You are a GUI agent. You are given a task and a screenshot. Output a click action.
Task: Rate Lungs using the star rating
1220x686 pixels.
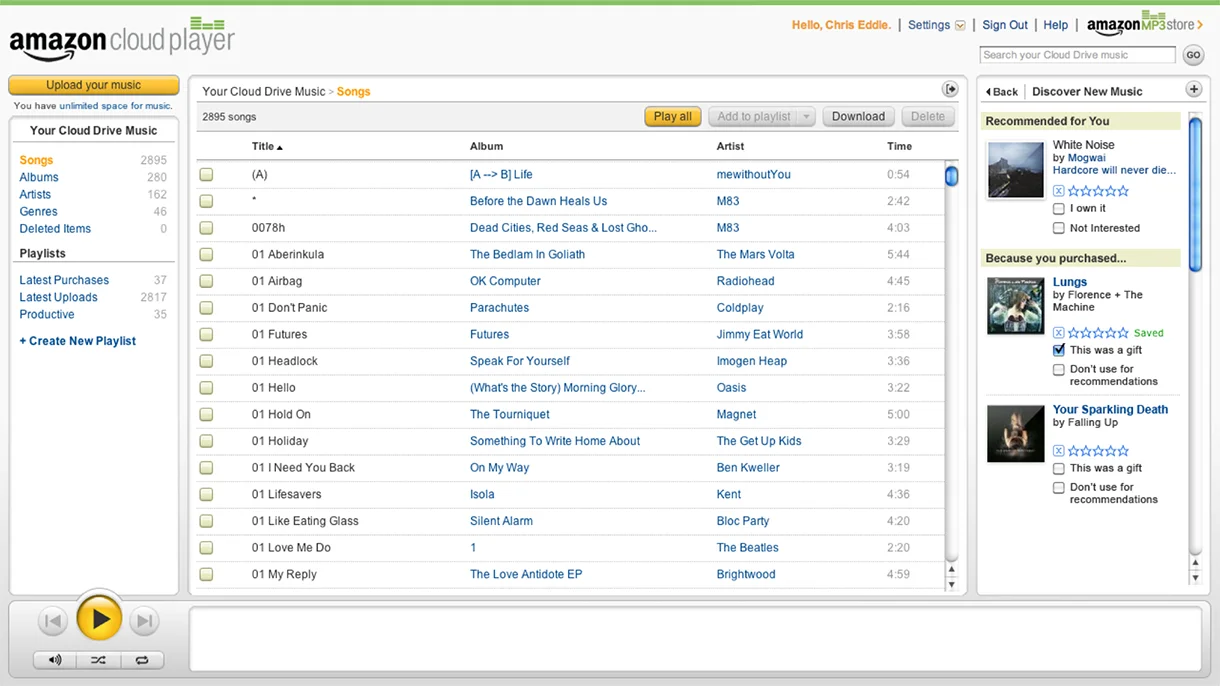1098,333
